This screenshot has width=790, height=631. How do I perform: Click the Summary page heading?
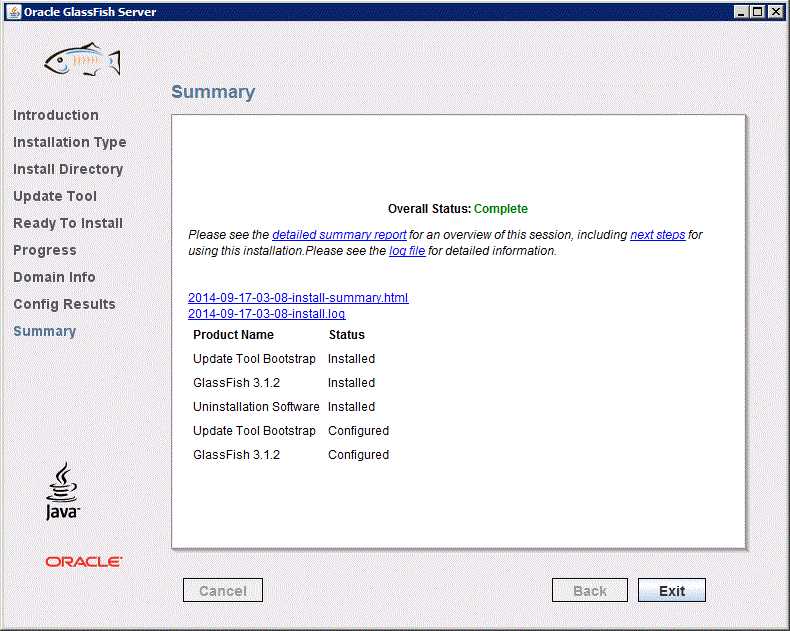(213, 92)
